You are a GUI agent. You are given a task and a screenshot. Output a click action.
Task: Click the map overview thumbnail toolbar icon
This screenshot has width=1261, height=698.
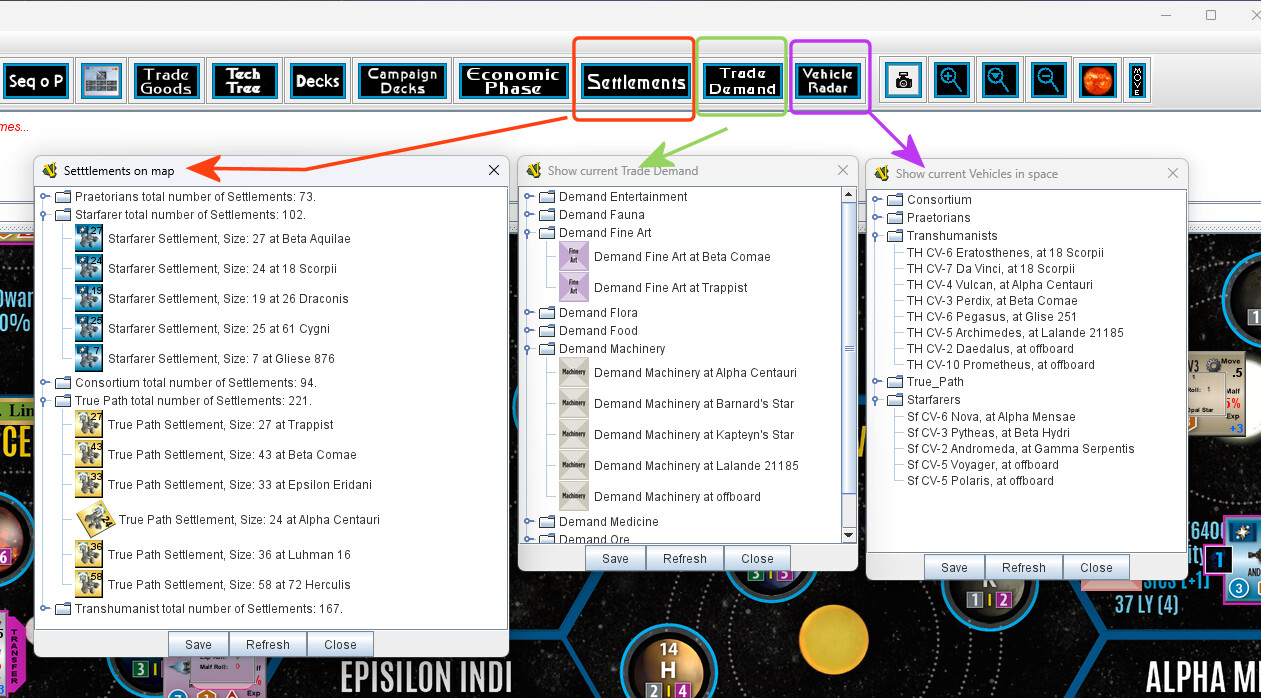(101, 81)
